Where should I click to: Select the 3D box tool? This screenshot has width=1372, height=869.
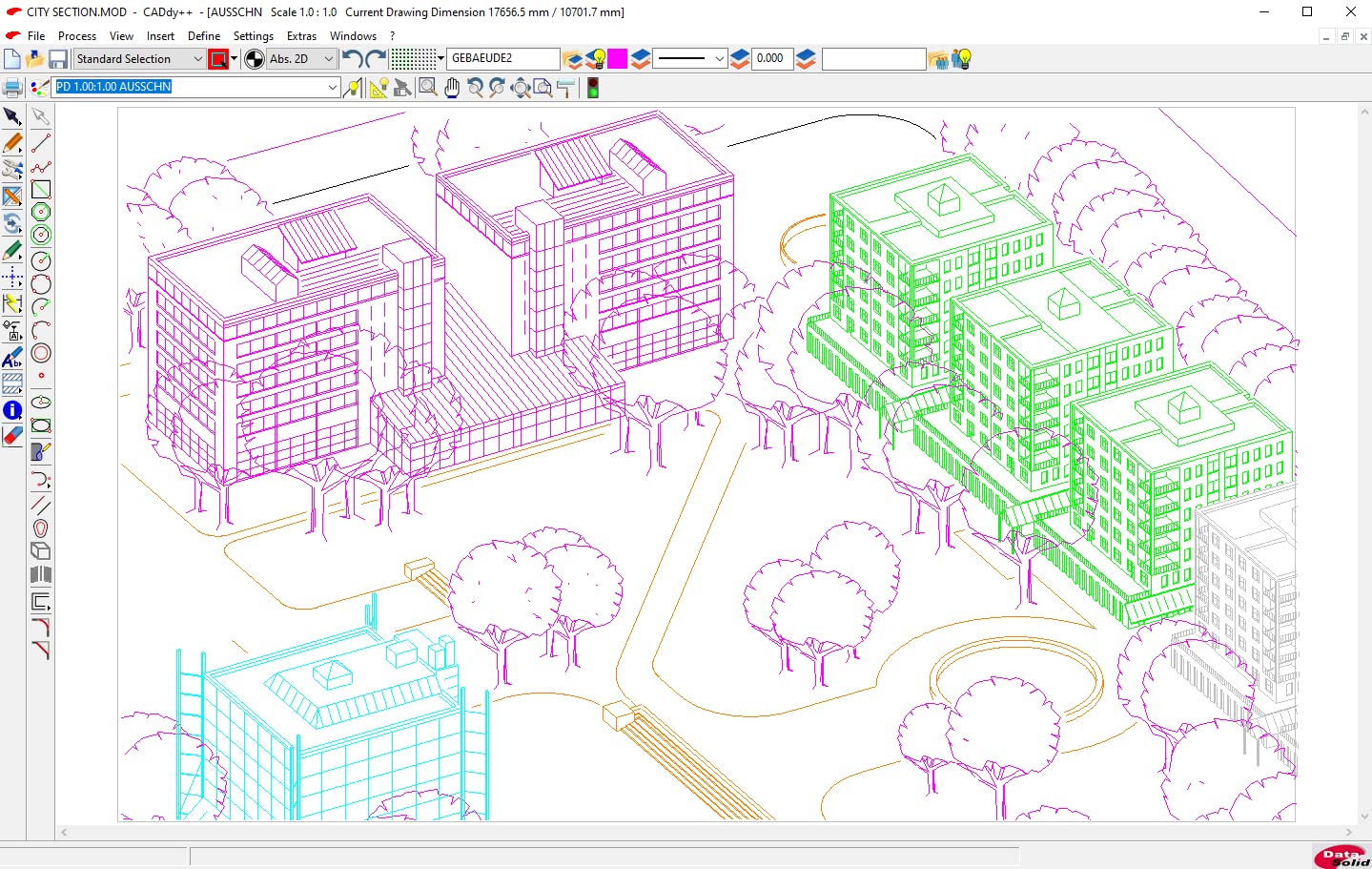41,551
